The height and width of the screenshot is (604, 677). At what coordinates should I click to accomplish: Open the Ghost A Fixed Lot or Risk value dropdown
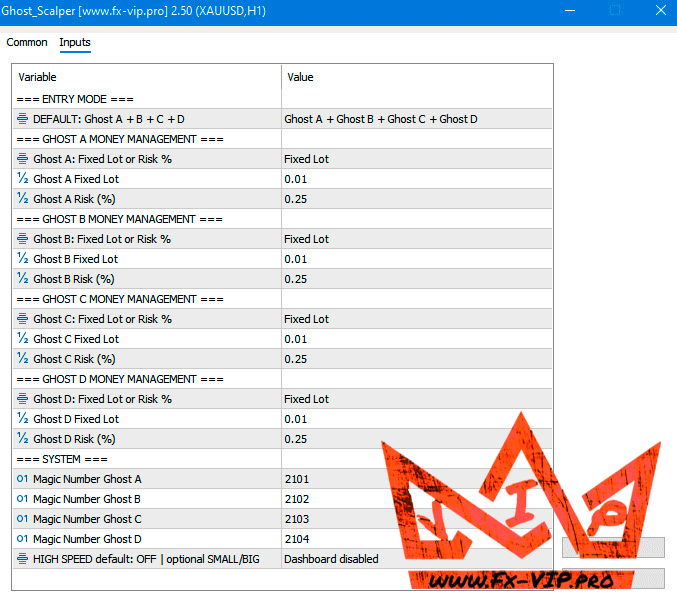point(417,159)
